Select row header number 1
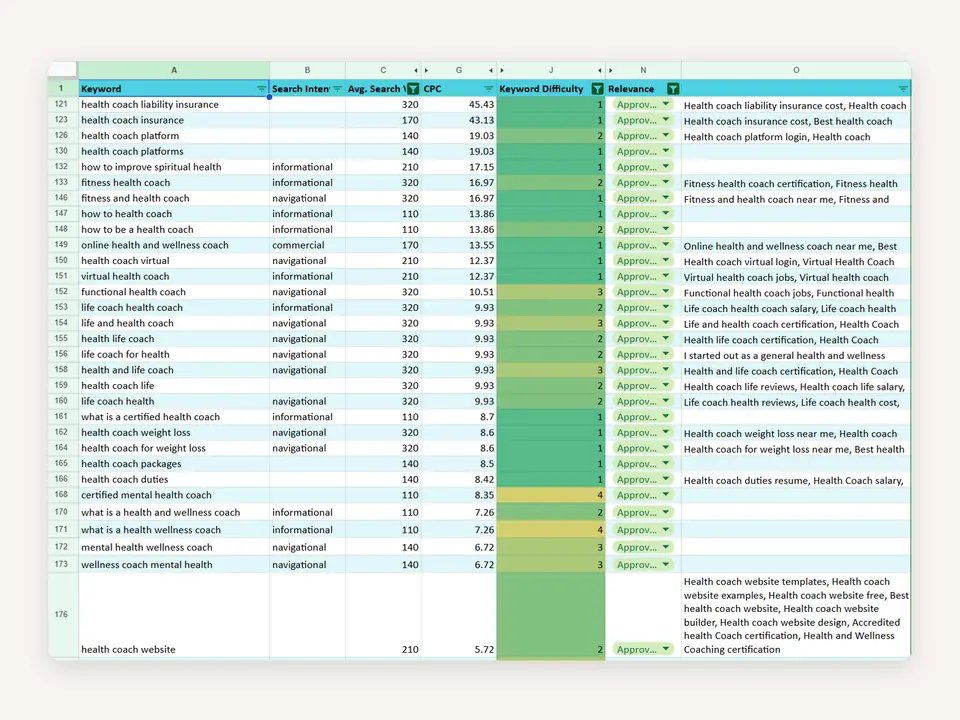960x720 pixels. 61,88
